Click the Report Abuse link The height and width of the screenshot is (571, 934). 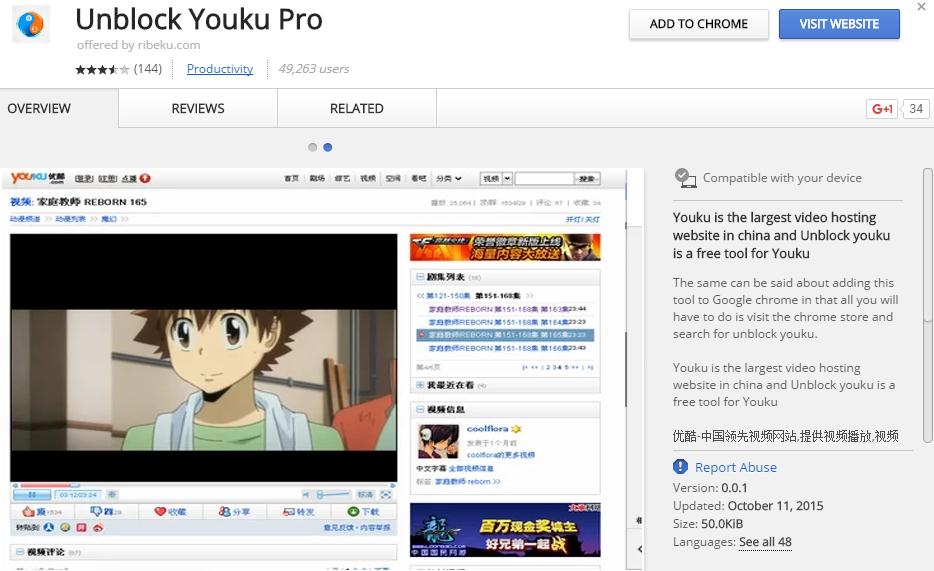[x=736, y=467]
